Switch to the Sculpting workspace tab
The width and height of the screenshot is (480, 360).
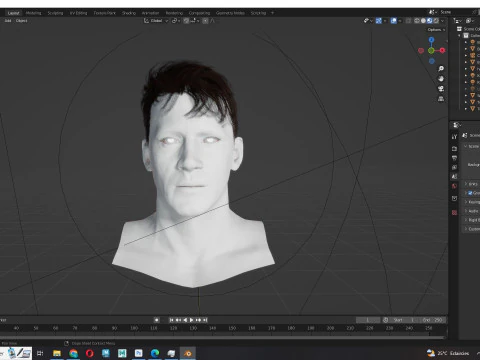(55, 13)
